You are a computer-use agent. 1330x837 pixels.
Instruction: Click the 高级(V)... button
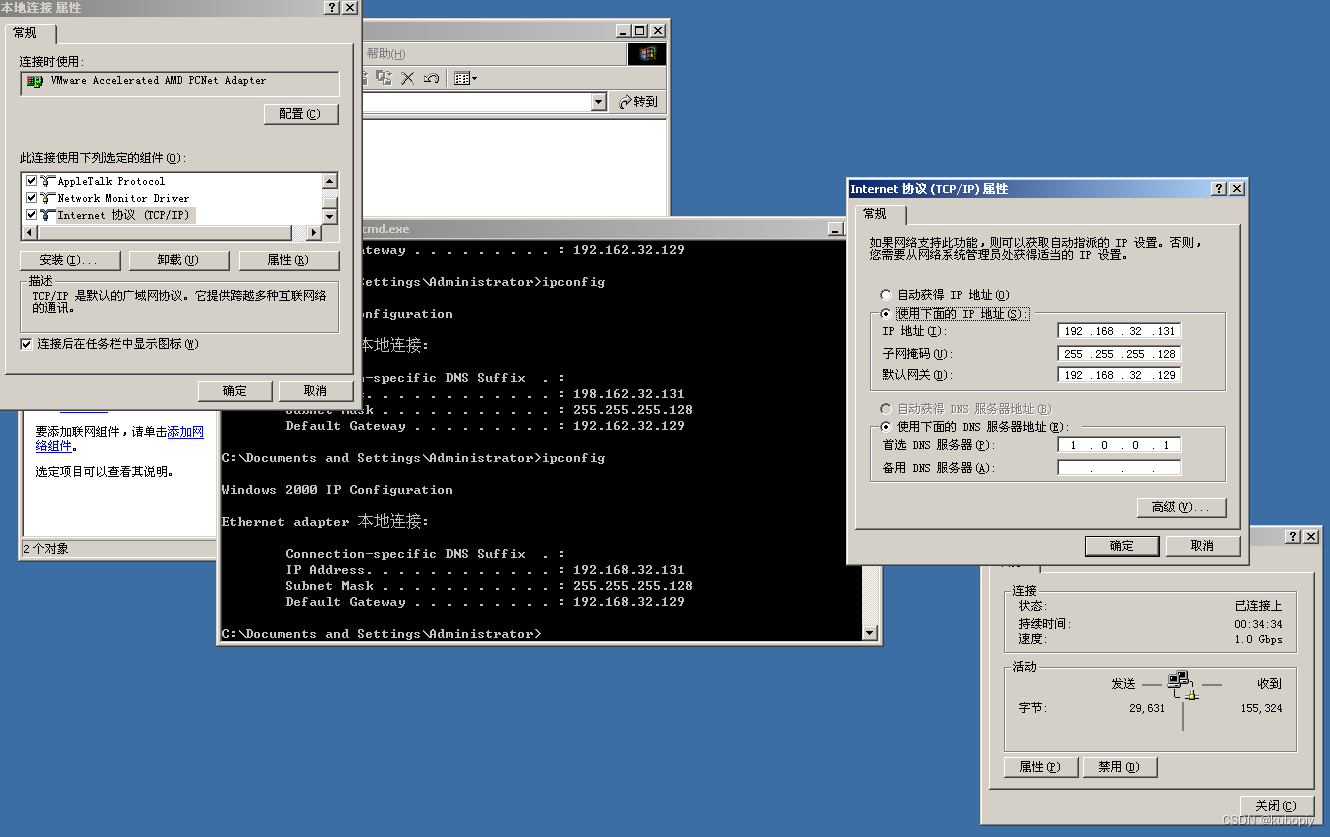click(1181, 507)
